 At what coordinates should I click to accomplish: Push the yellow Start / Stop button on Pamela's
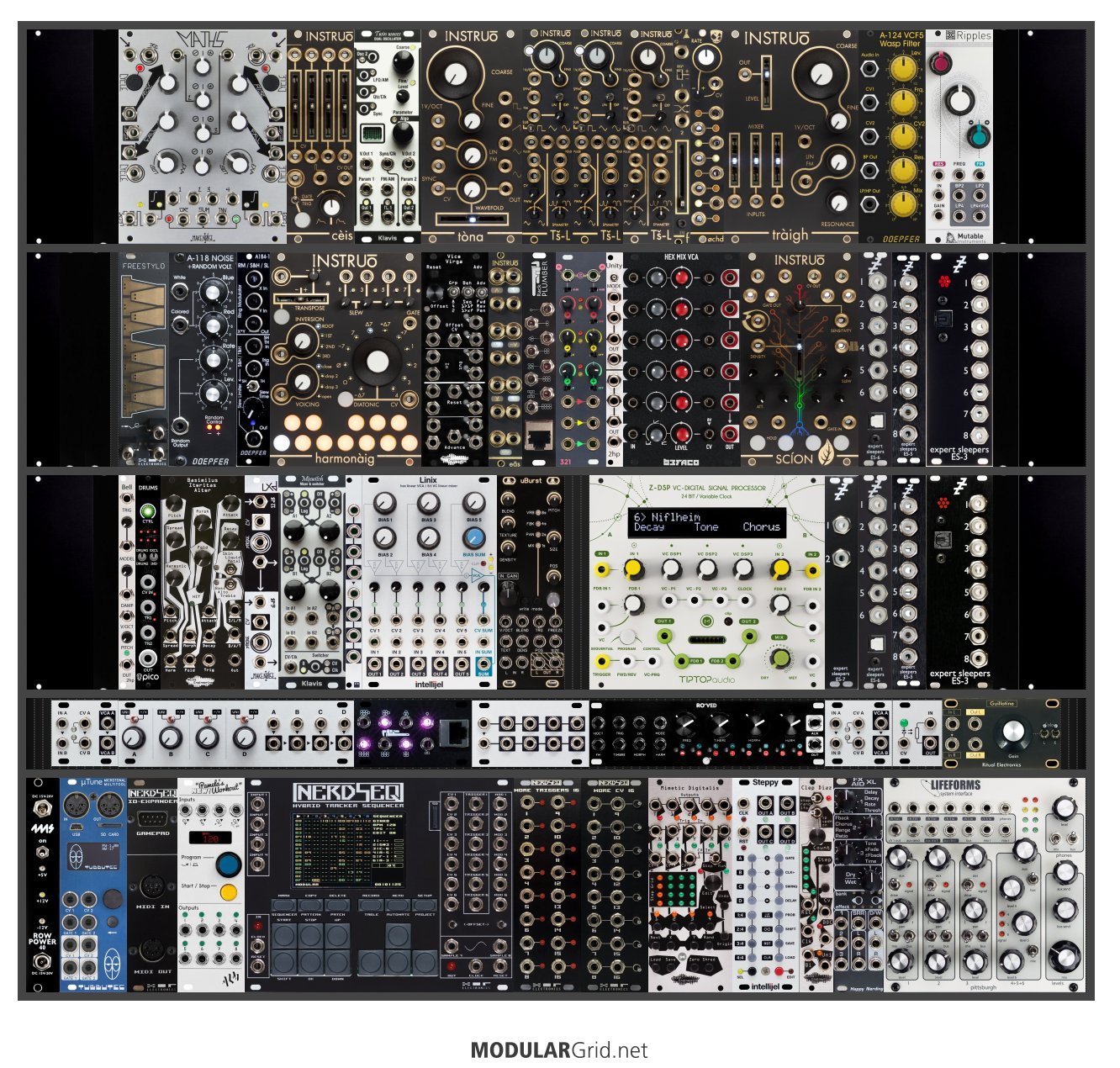[229, 892]
